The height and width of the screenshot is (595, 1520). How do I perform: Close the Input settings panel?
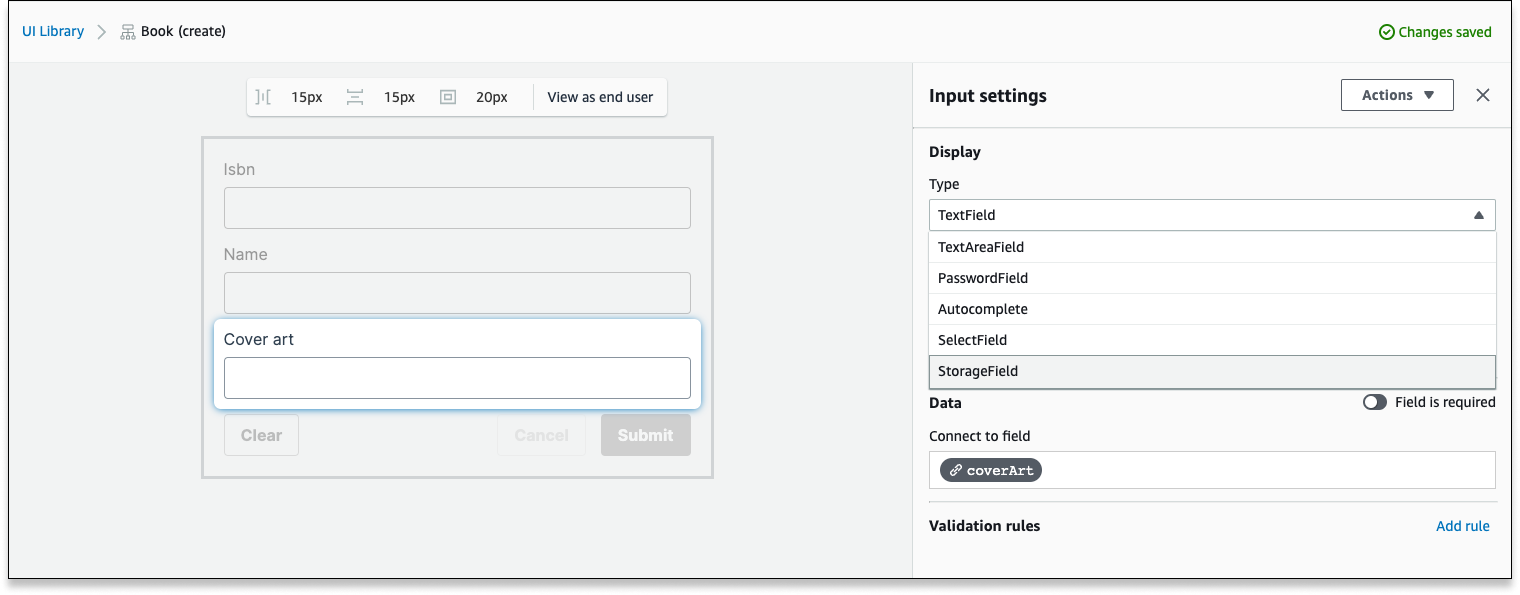click(1483, 95)
